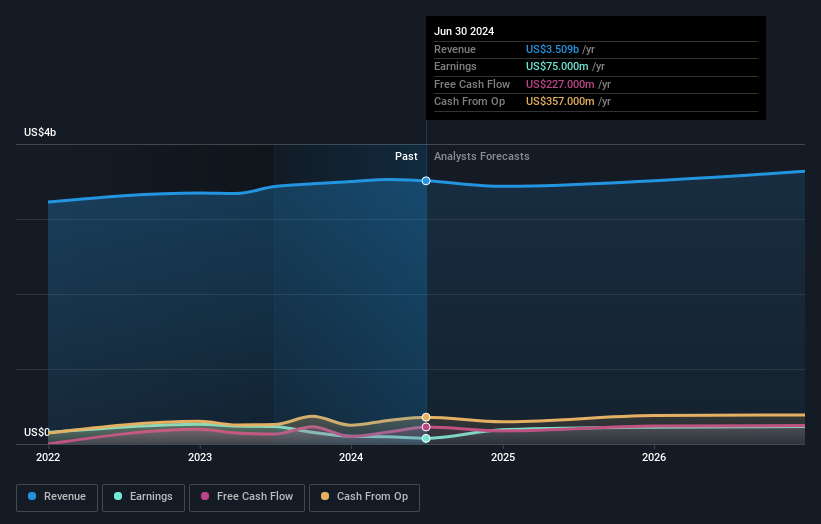Screen dimensions: 821x524
Task: Click the 2025 axis label
Action: pyautogui.click(x=503, y=458)
